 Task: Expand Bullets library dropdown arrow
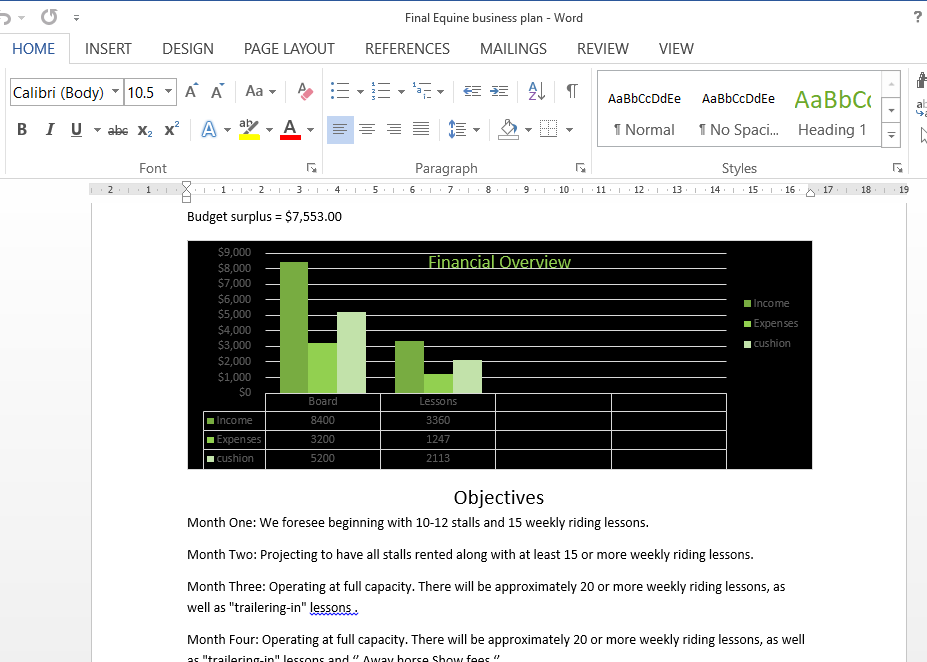tap(360, 92)
